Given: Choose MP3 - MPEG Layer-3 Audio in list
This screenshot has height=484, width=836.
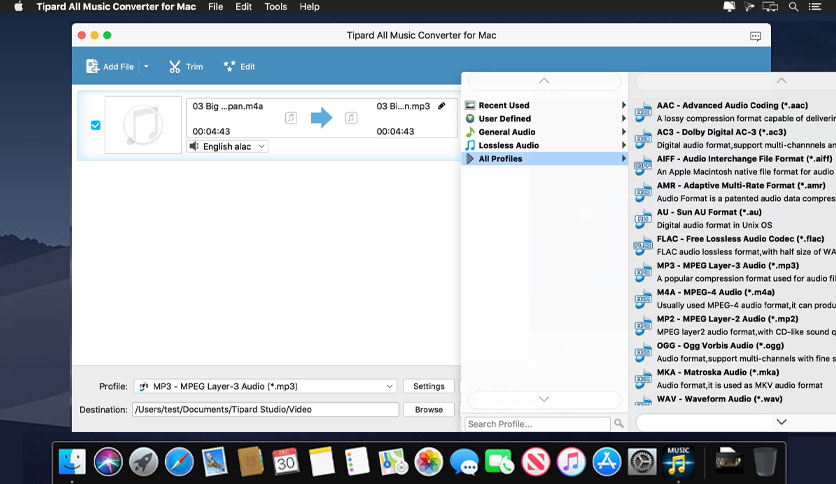Looking at the screenshot, I should pos(734,272).
